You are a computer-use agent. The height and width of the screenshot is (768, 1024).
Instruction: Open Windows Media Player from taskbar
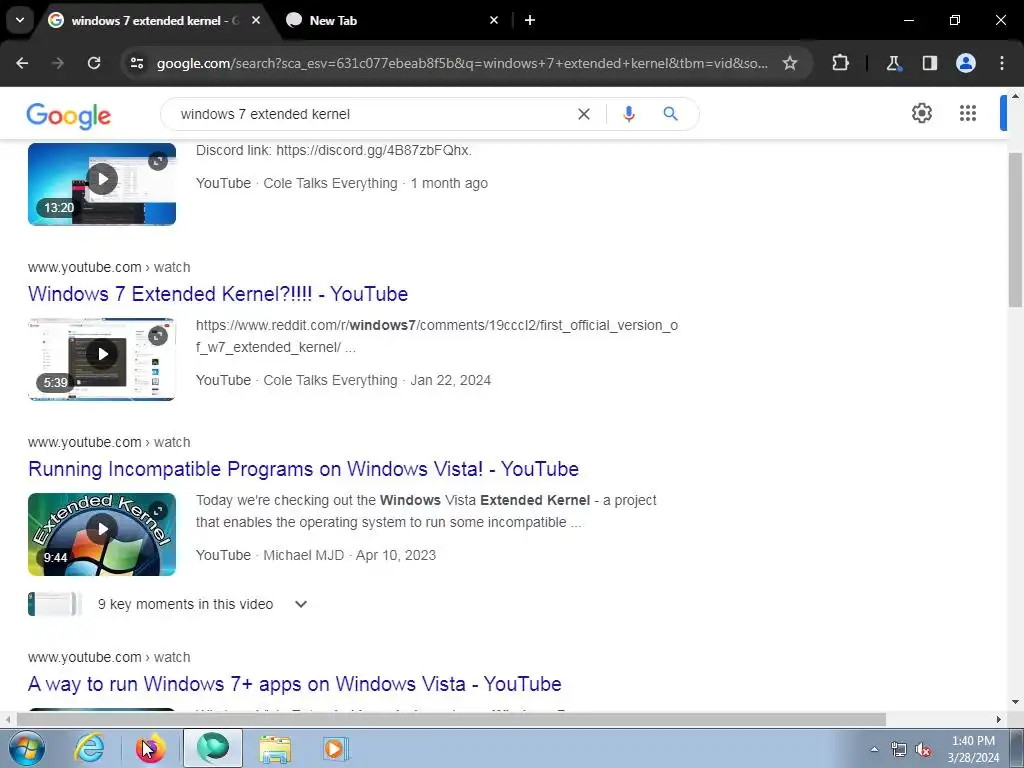coord(335,748)
